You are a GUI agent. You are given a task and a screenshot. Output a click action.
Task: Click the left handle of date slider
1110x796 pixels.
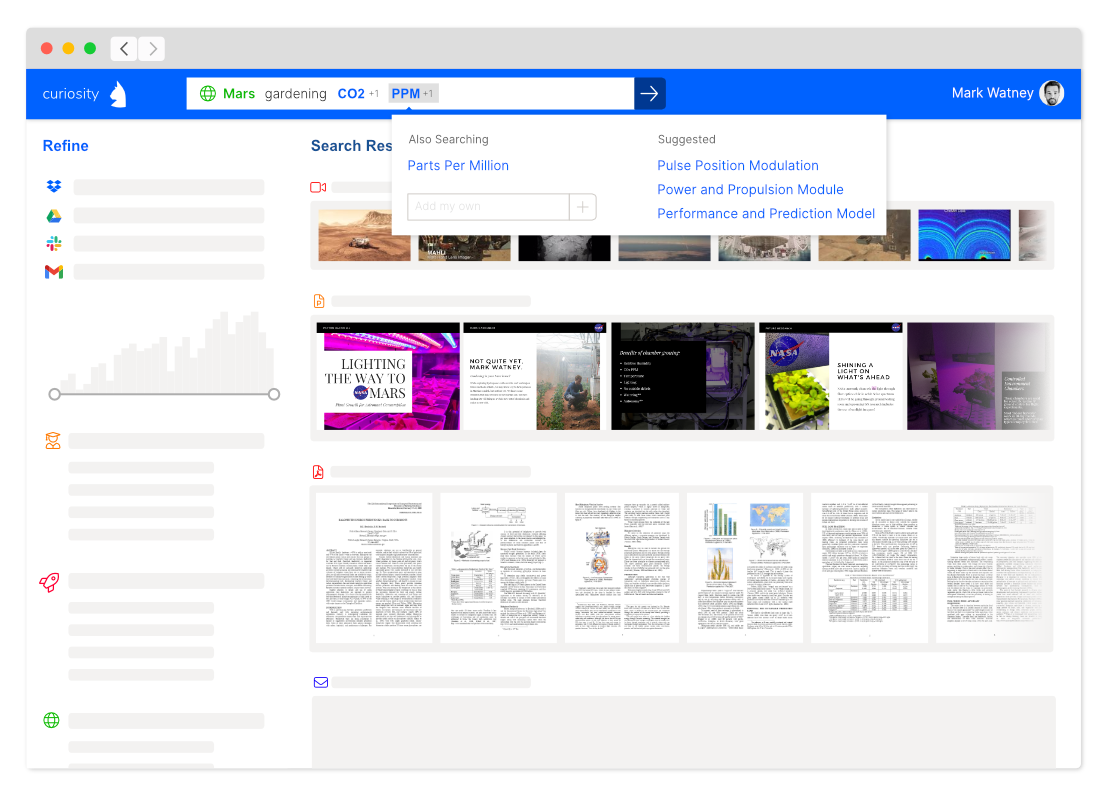click(x=55, y=394)
